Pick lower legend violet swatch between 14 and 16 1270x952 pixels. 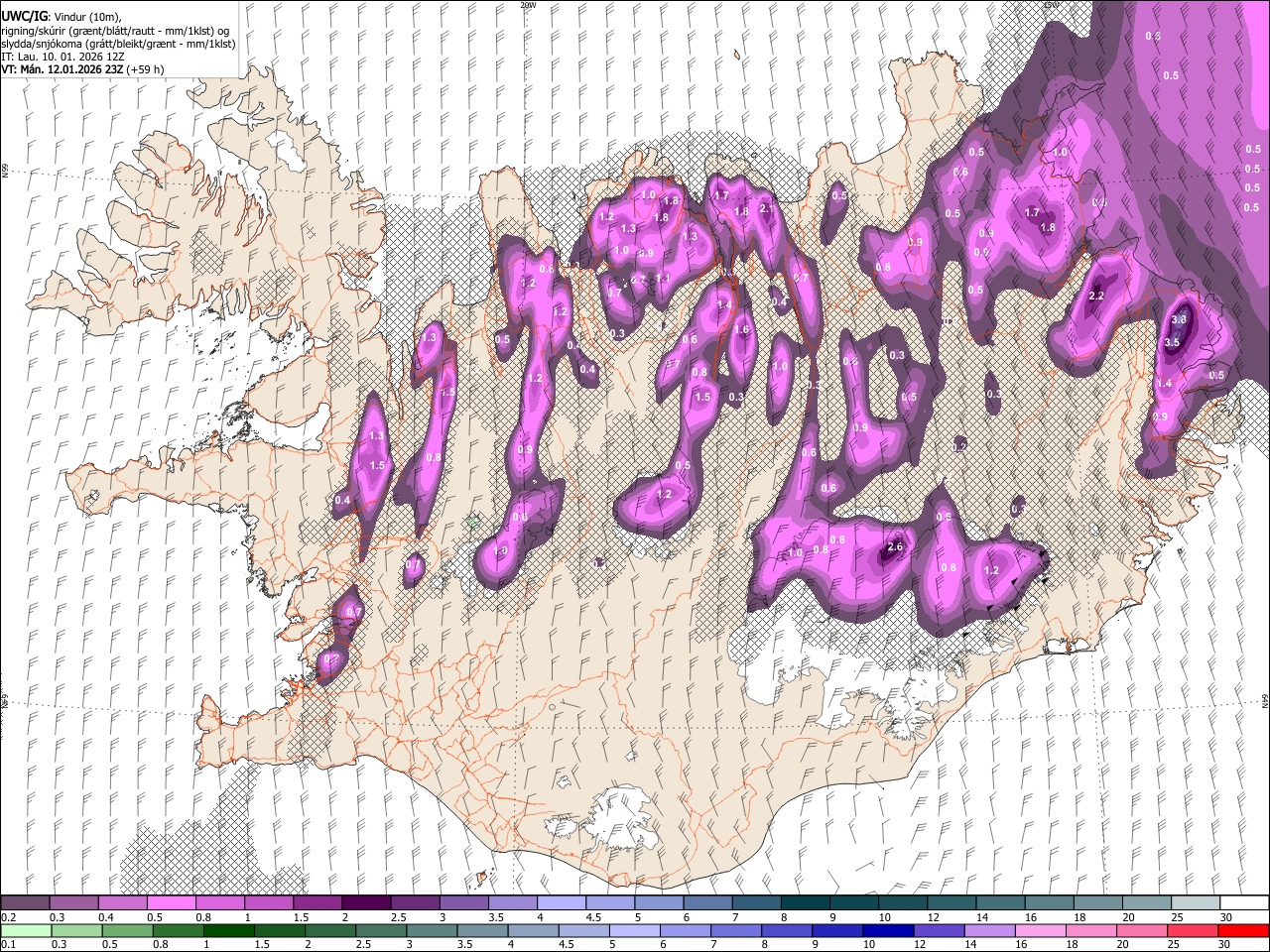pyautogui.click(x=990, y=930)
